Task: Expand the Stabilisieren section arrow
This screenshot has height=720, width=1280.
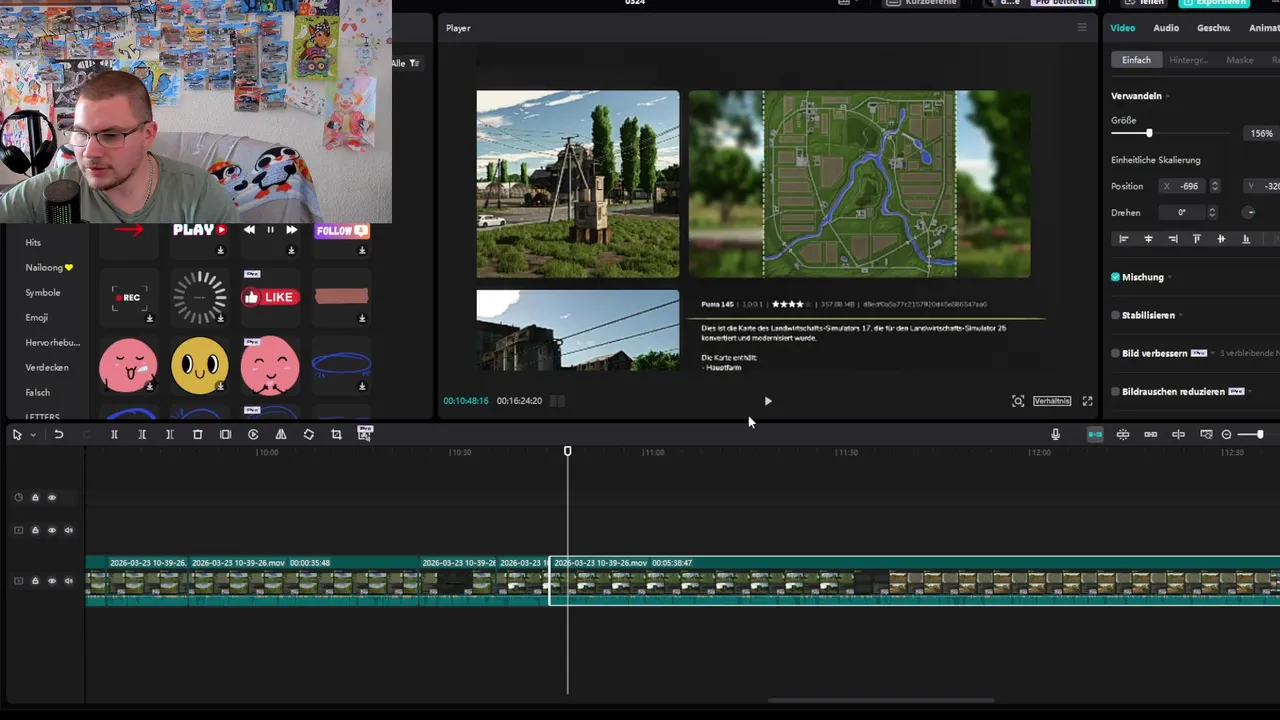Action: [1181, 315]
